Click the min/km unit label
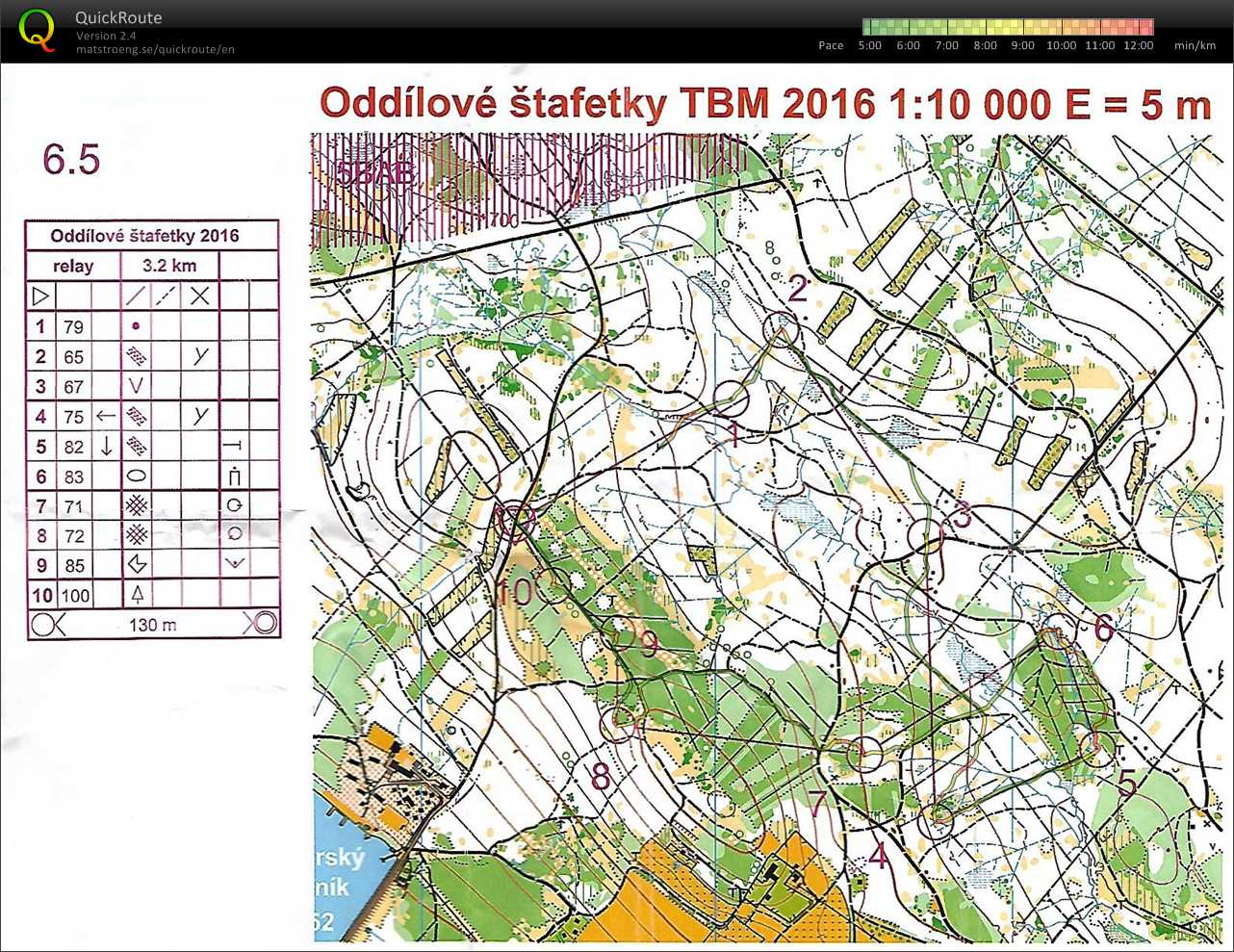Screen dimensions: 1234x952 [1195, 45]
